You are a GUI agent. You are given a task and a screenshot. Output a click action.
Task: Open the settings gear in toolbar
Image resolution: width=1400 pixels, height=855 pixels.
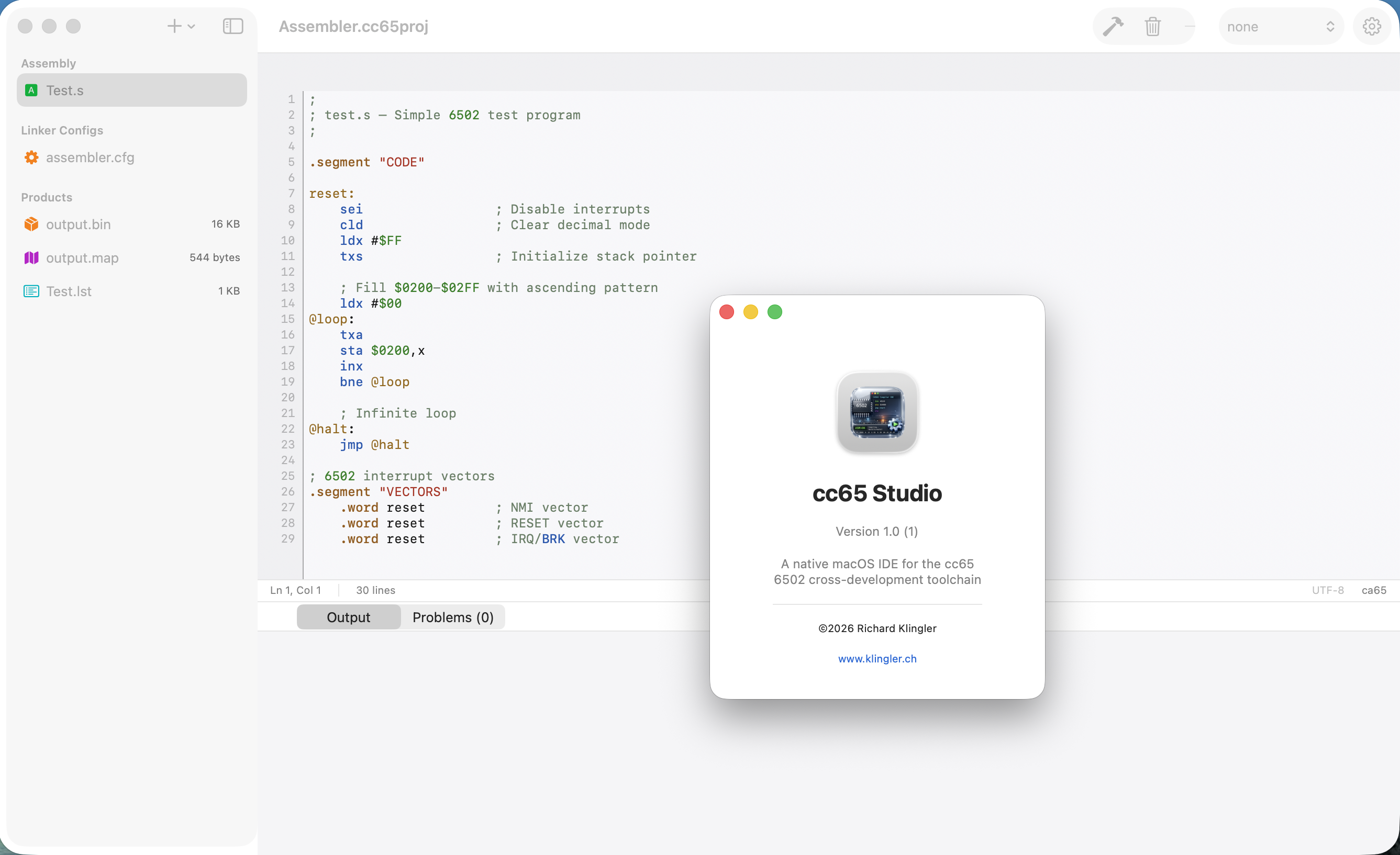1372,27
